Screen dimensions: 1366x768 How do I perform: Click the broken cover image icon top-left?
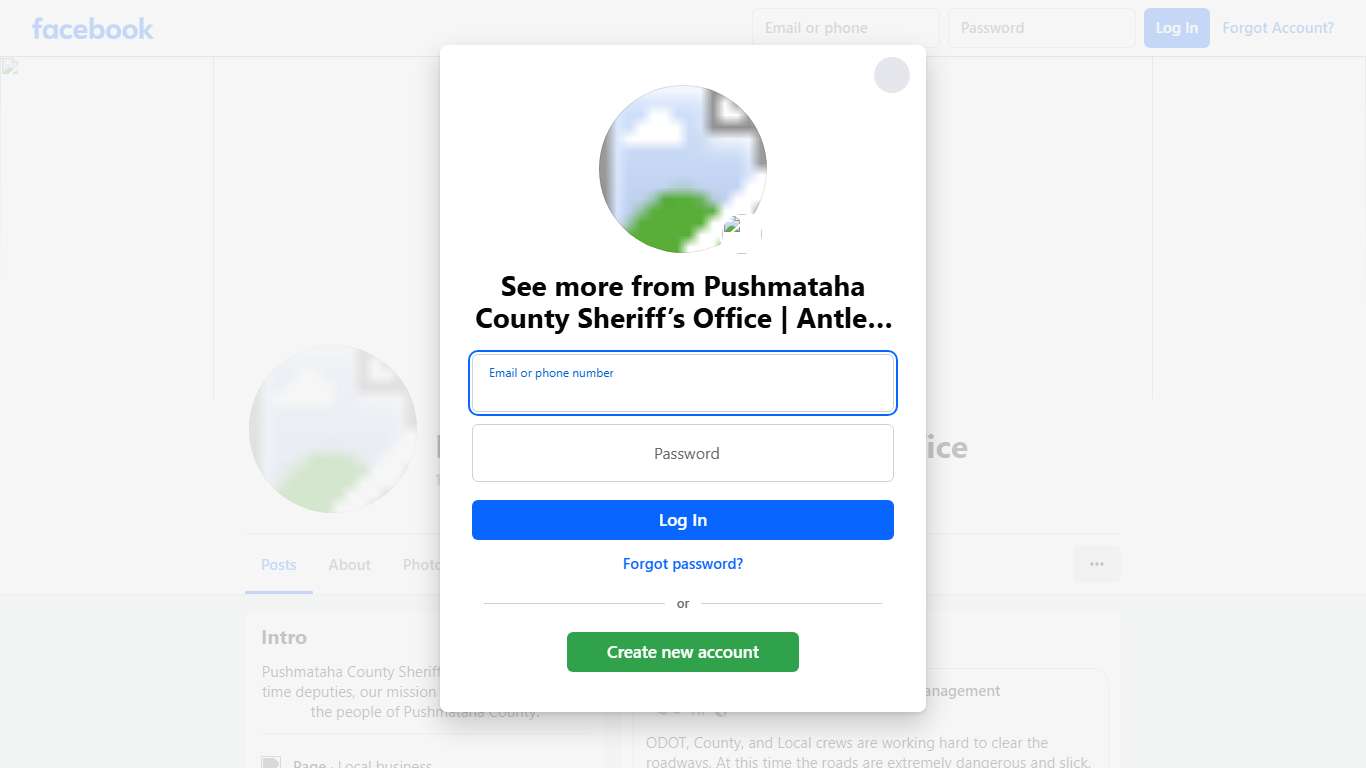(10, 67)
